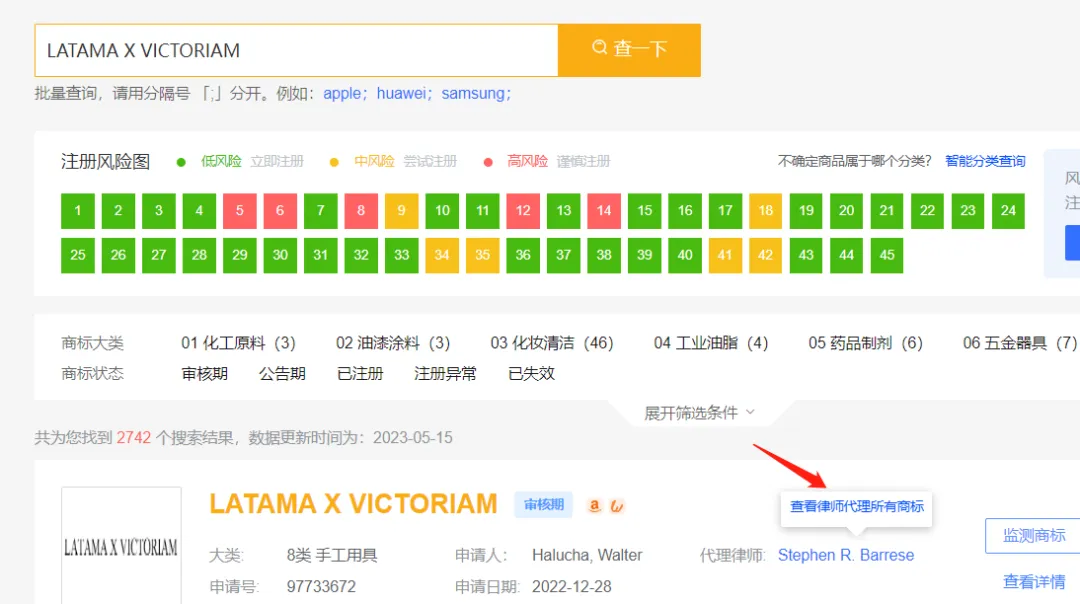This screenshot has width=1080, height=604.
Task: Filter by 03 化妆清洁 (46) category
Action: tap(552, 343)
